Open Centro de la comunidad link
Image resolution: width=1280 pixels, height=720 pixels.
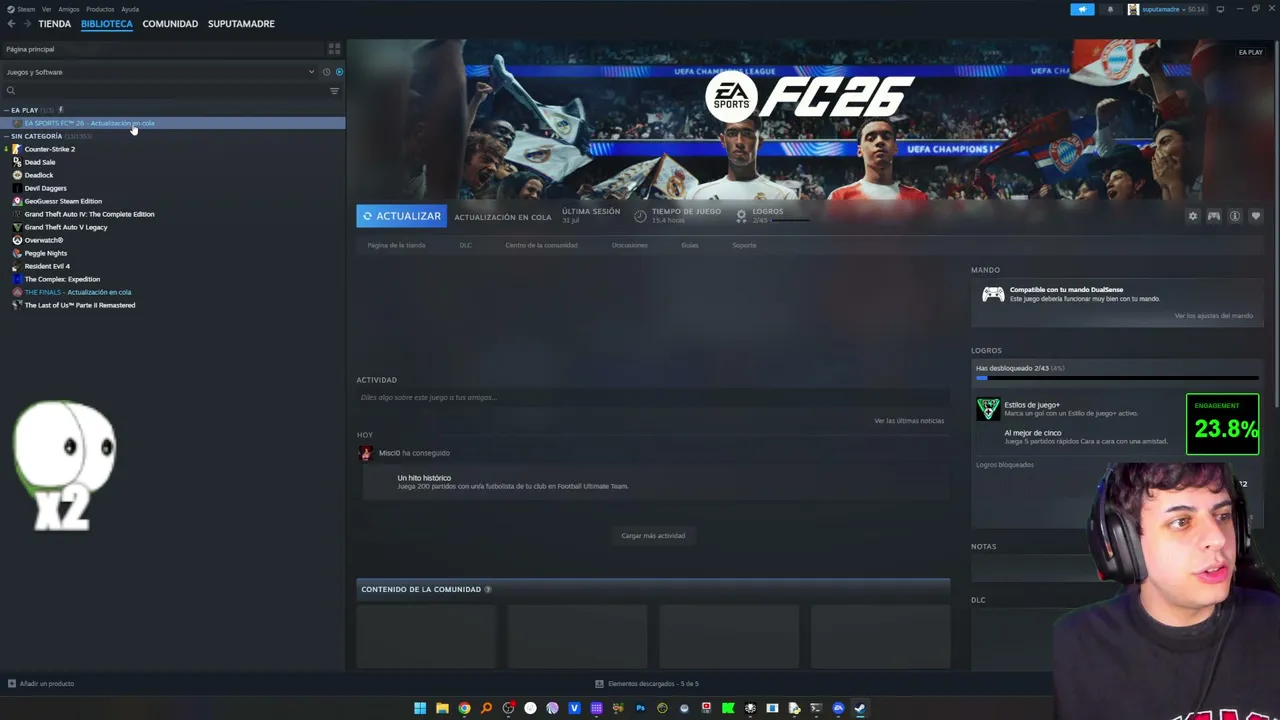tap(541, 245)
